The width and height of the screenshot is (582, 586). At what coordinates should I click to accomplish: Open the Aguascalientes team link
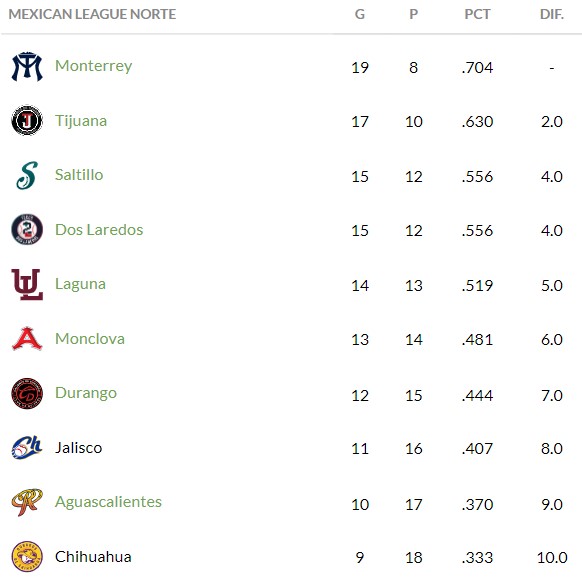pos(108,502)
